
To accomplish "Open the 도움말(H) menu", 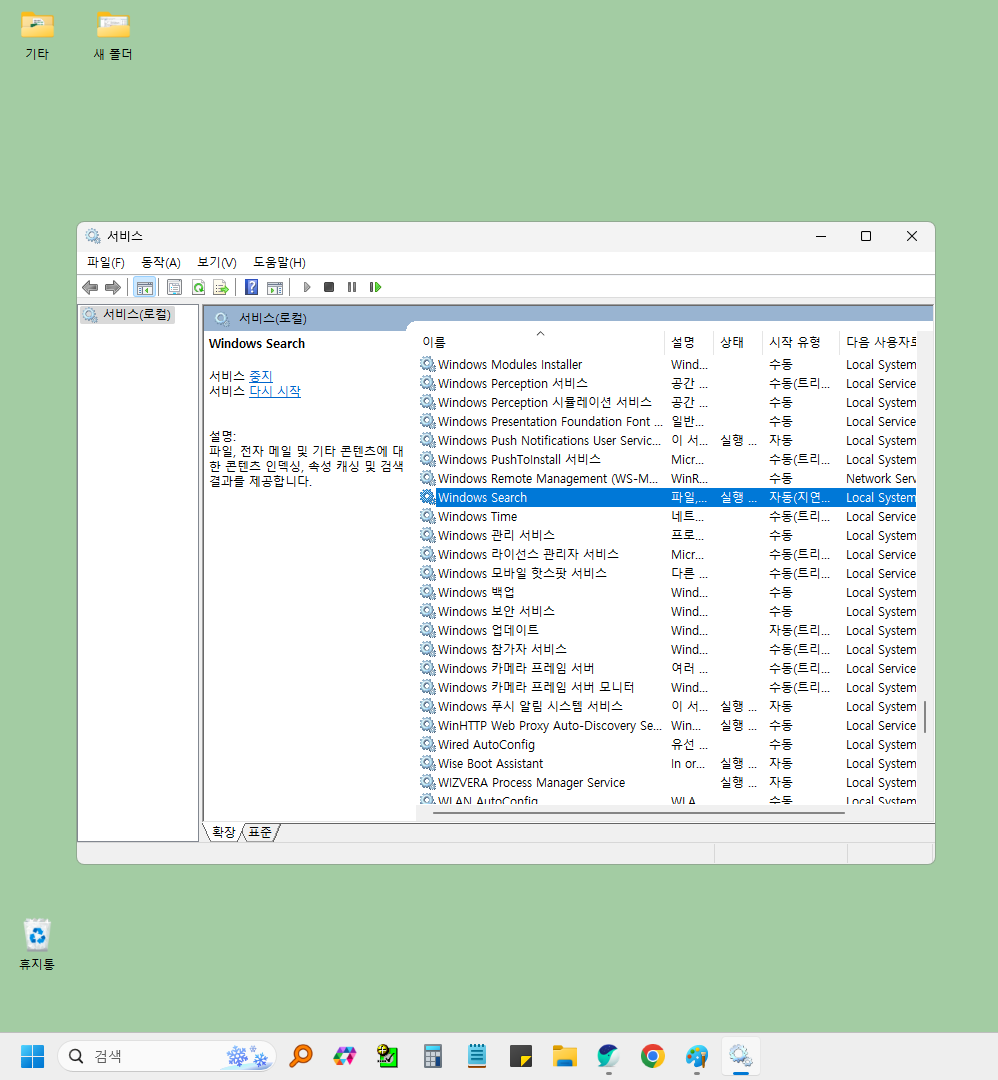I will [279, 262].
